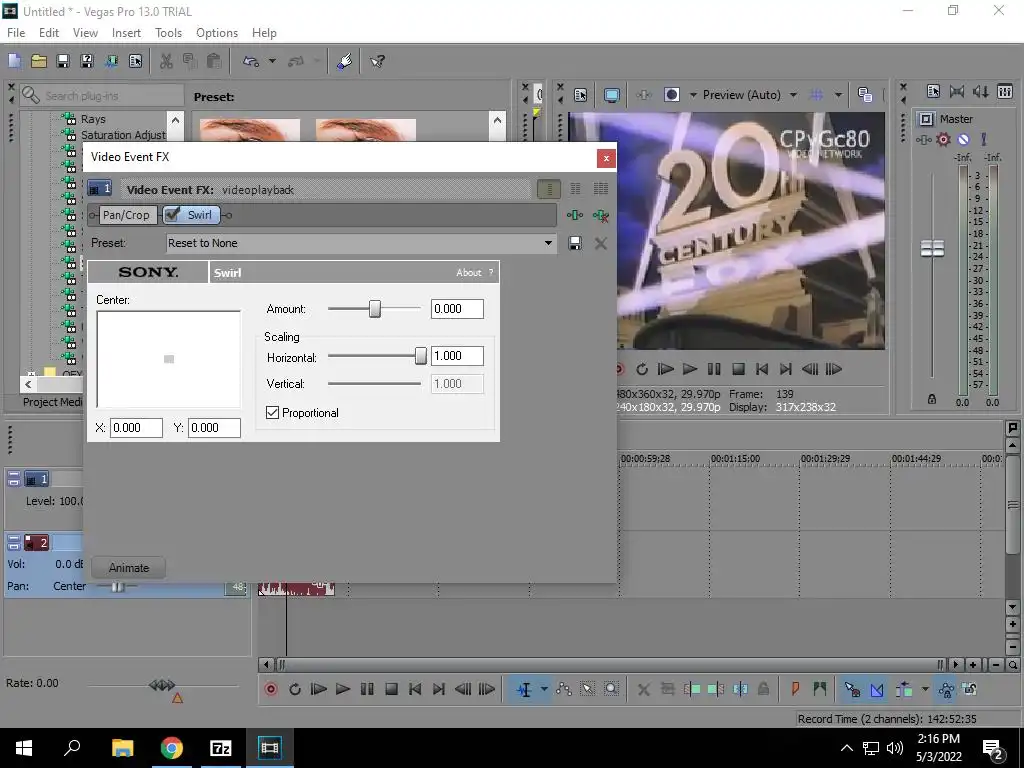Open the File menu

16,33
